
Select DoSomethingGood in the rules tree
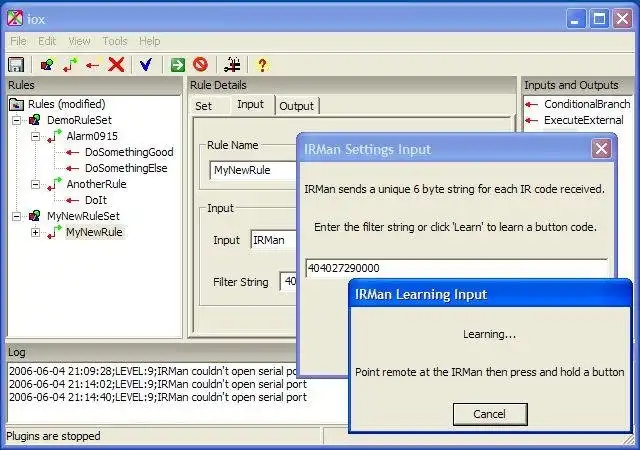pyautogui.click(x=129, y=152)
